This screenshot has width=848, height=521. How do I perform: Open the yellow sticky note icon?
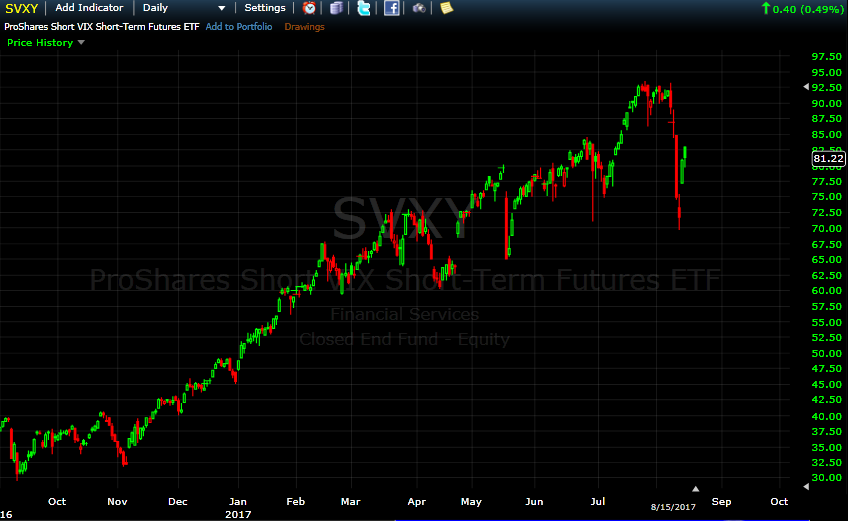(446, 8)
